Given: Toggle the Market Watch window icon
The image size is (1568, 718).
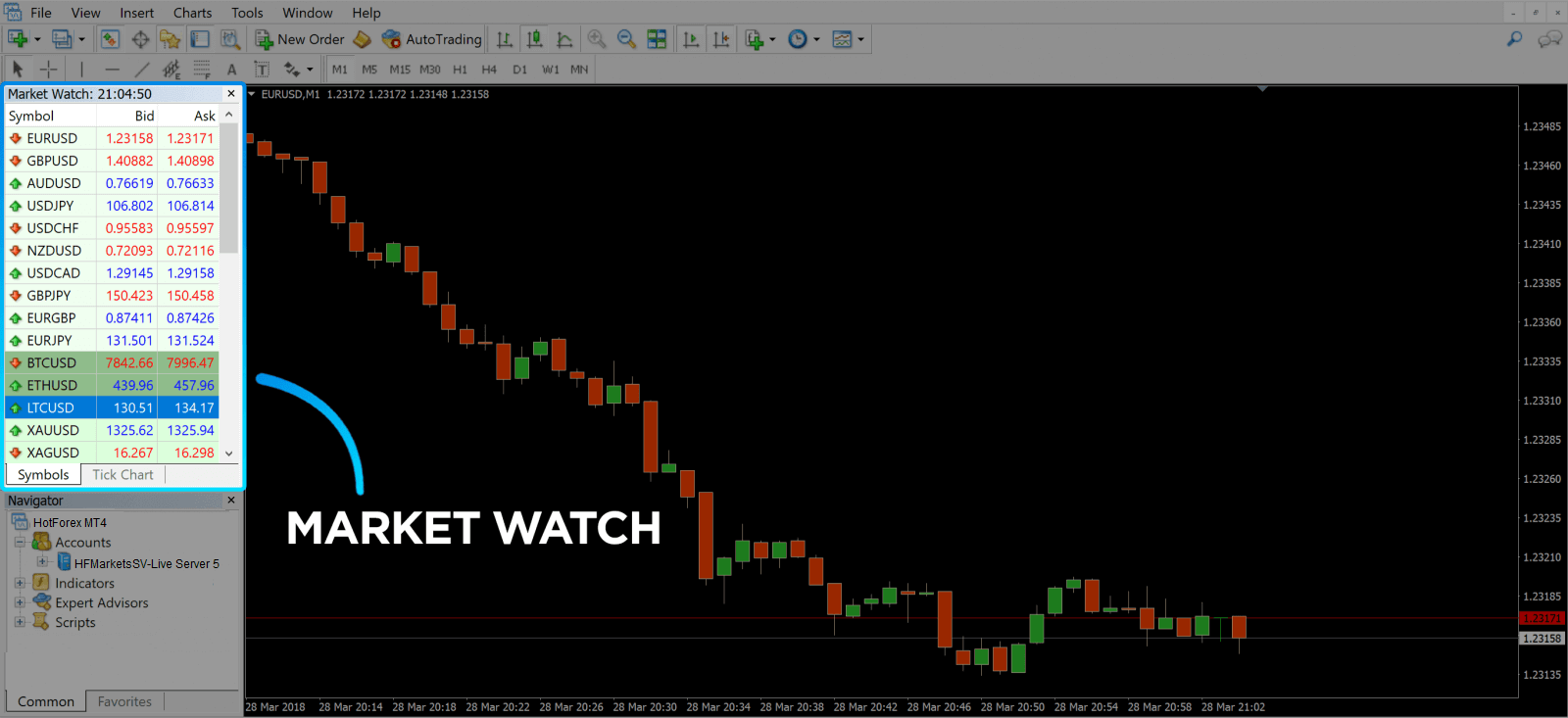Looking at the screenshot, I should pos(110,39).
